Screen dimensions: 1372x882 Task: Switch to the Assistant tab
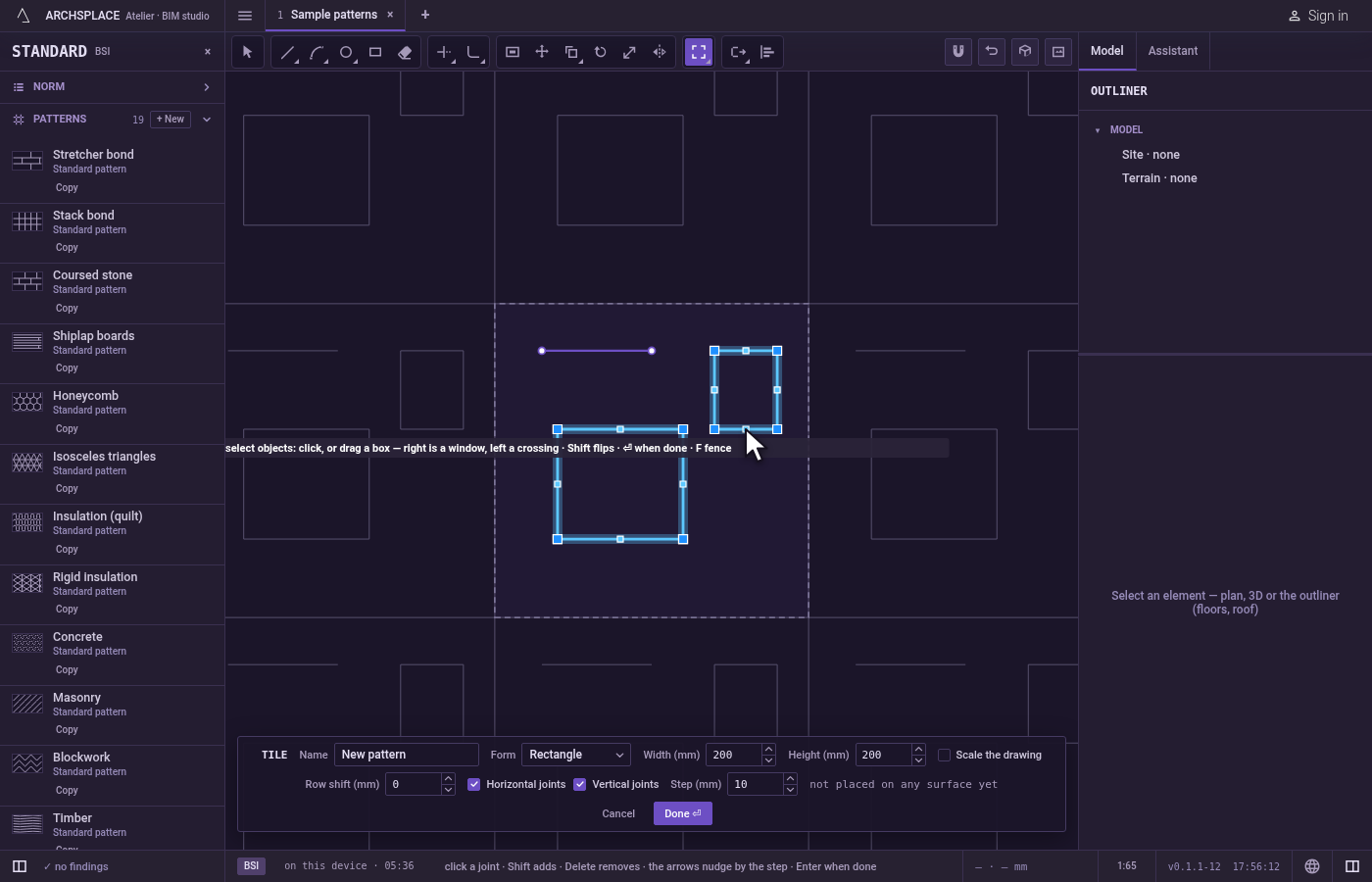pos(1173,51)
